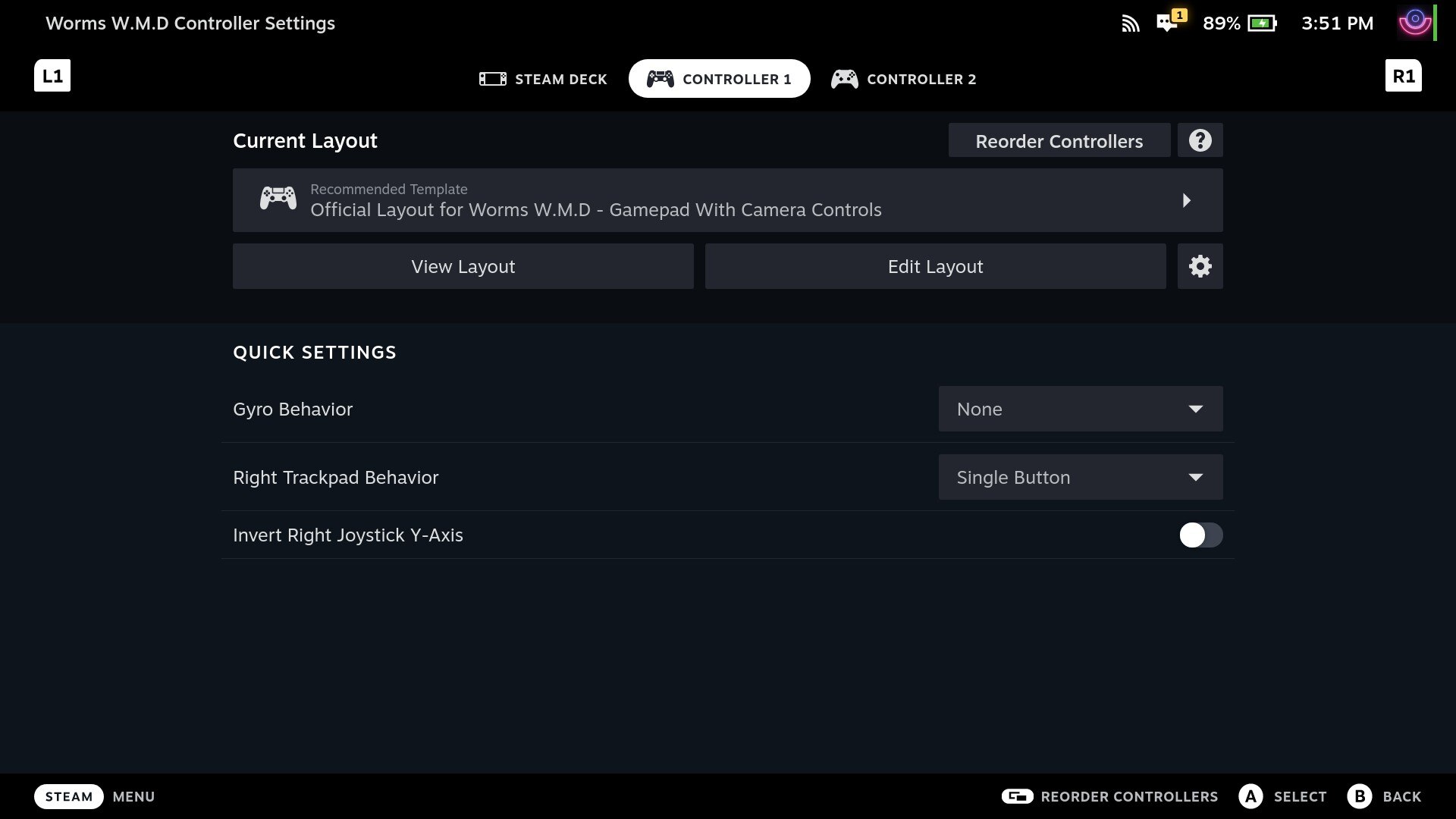Click the notification bell icon
The image size is (1456, 819).
[1168, 22]
